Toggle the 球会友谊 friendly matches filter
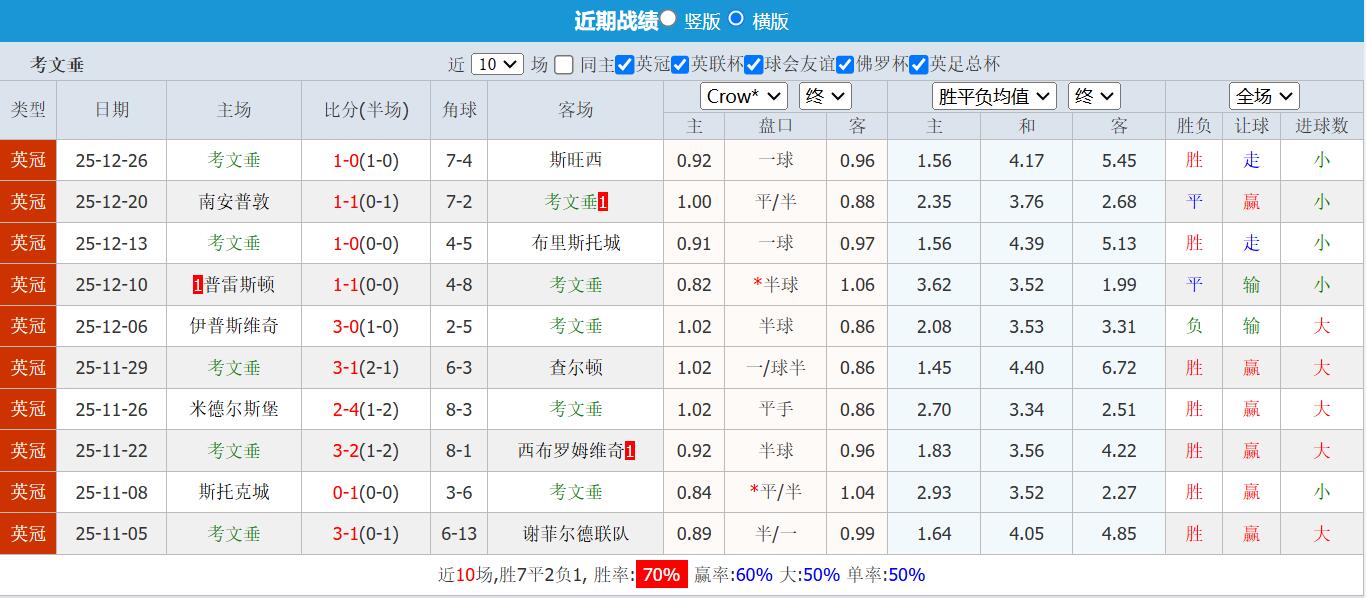Viewport: 1366px width, 598px height. pos(756,63)
